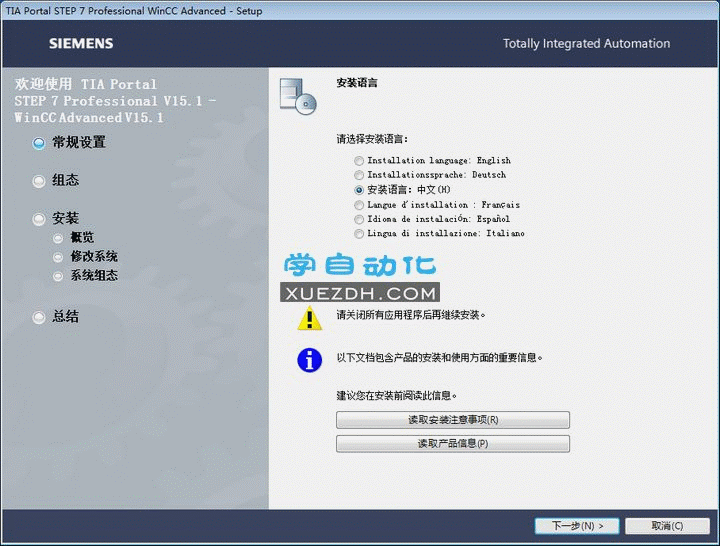
Task: Click the 请选择安装语言 label
Action: click(x=372, y=139)
